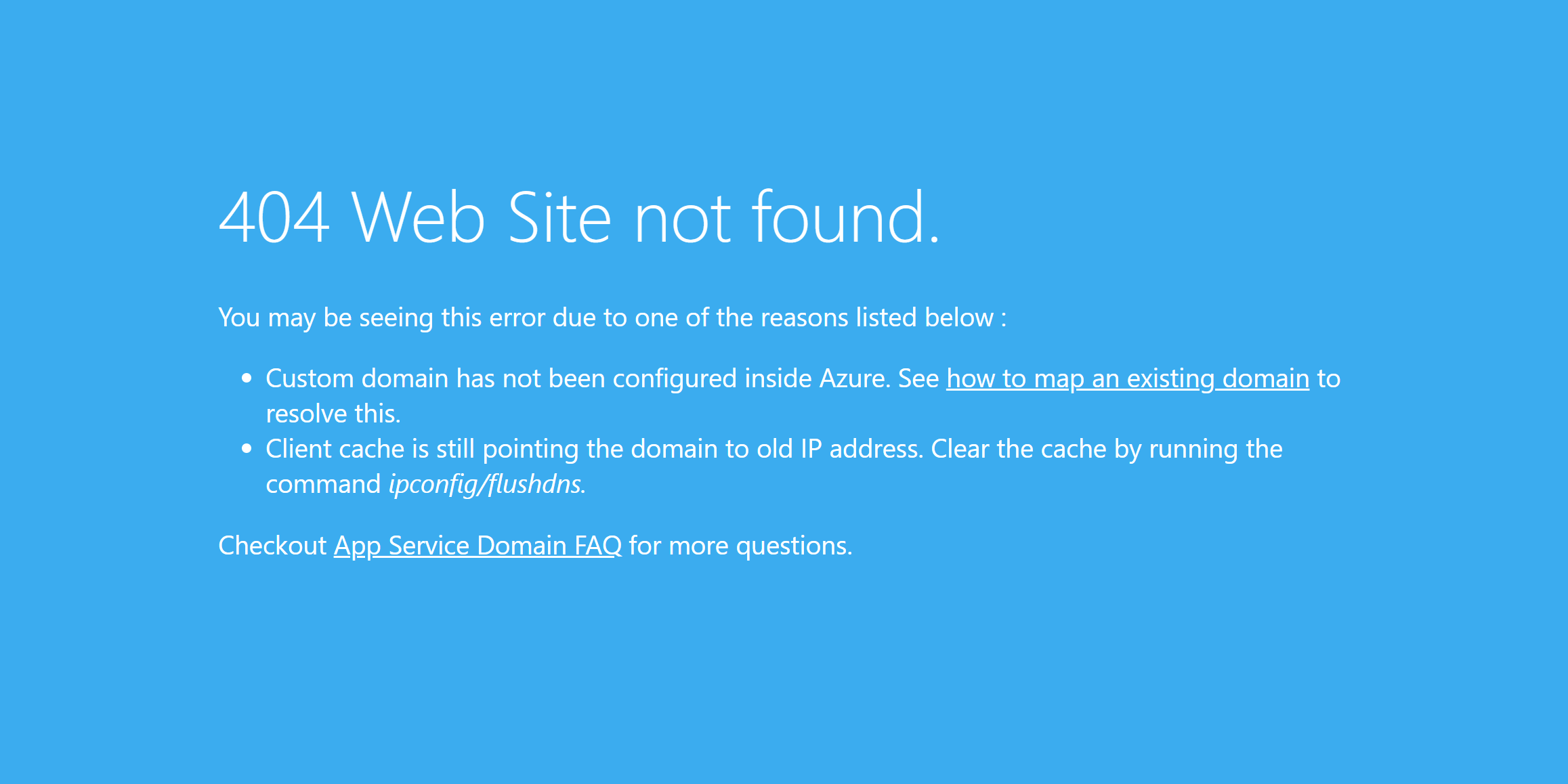This screenshot has height=784, width=1568.
Task: Click the bullet dot before 'Client cache'
Action: (x=247, y=448)
